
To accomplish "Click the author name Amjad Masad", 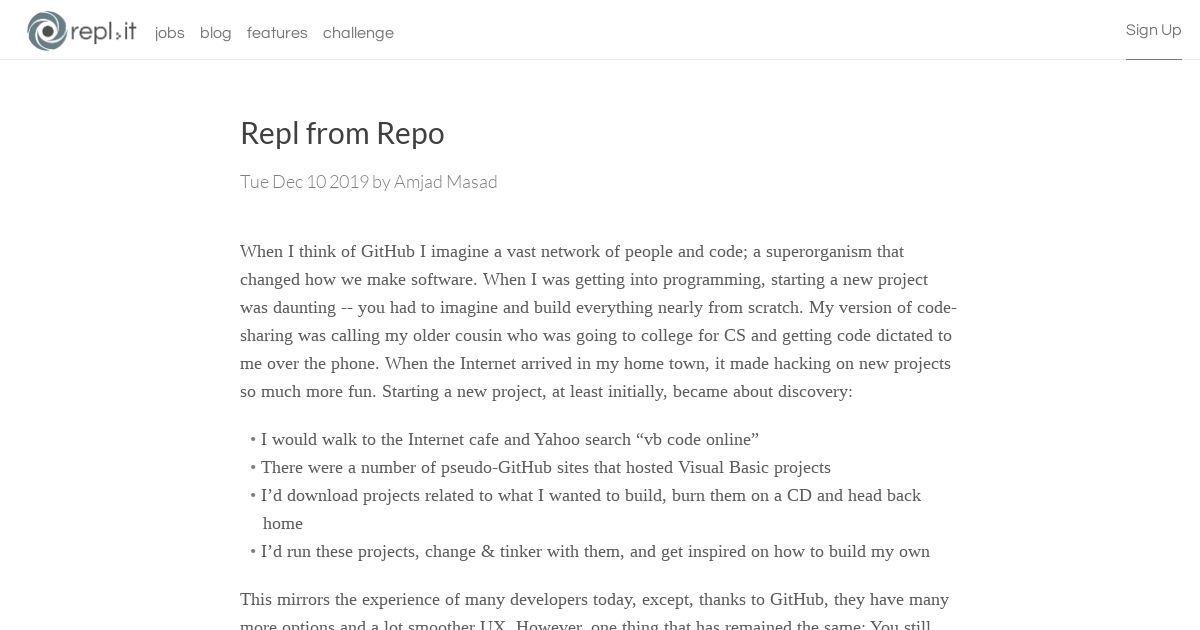I will (445, 181).
